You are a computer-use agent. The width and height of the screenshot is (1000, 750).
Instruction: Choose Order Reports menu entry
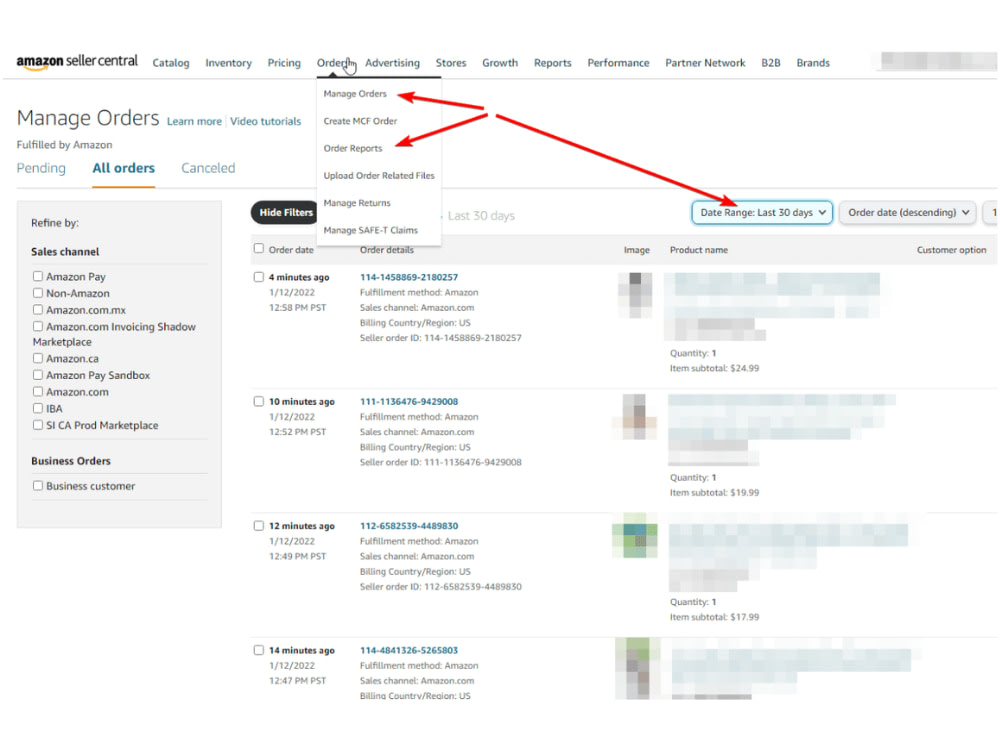point(353,149)
